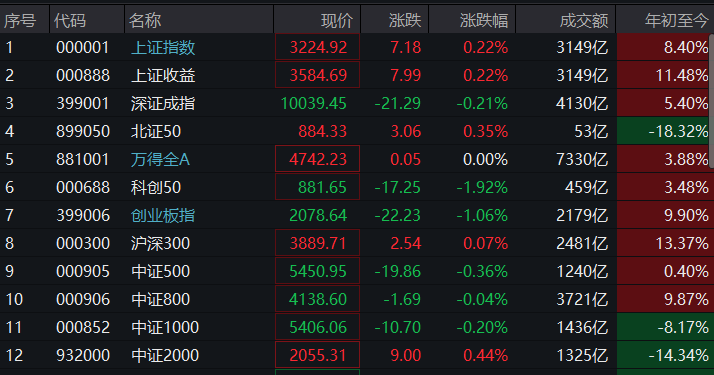Open the 上证指数 link
The height and width of the screenshot is (375, 714).
click(163, 47)
